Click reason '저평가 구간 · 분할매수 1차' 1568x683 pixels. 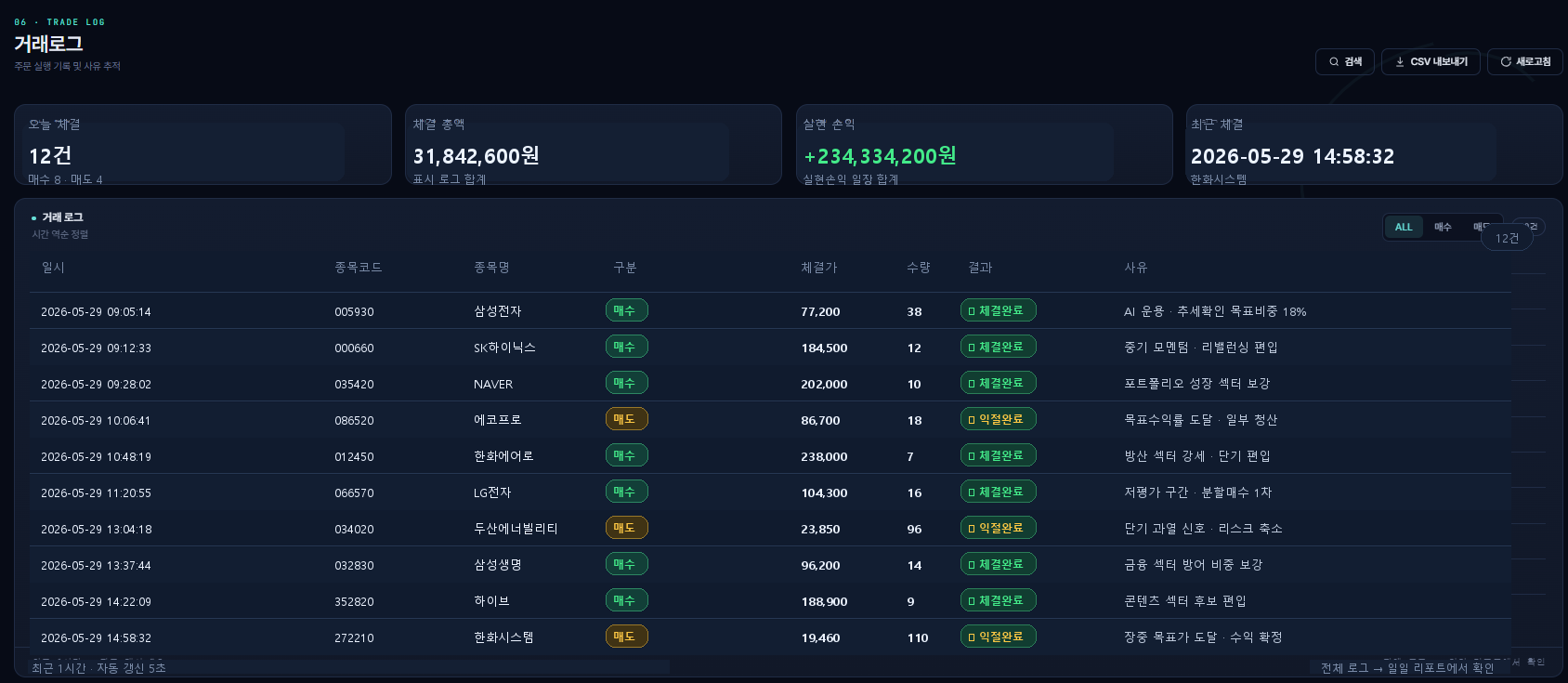pos(1198,493)
